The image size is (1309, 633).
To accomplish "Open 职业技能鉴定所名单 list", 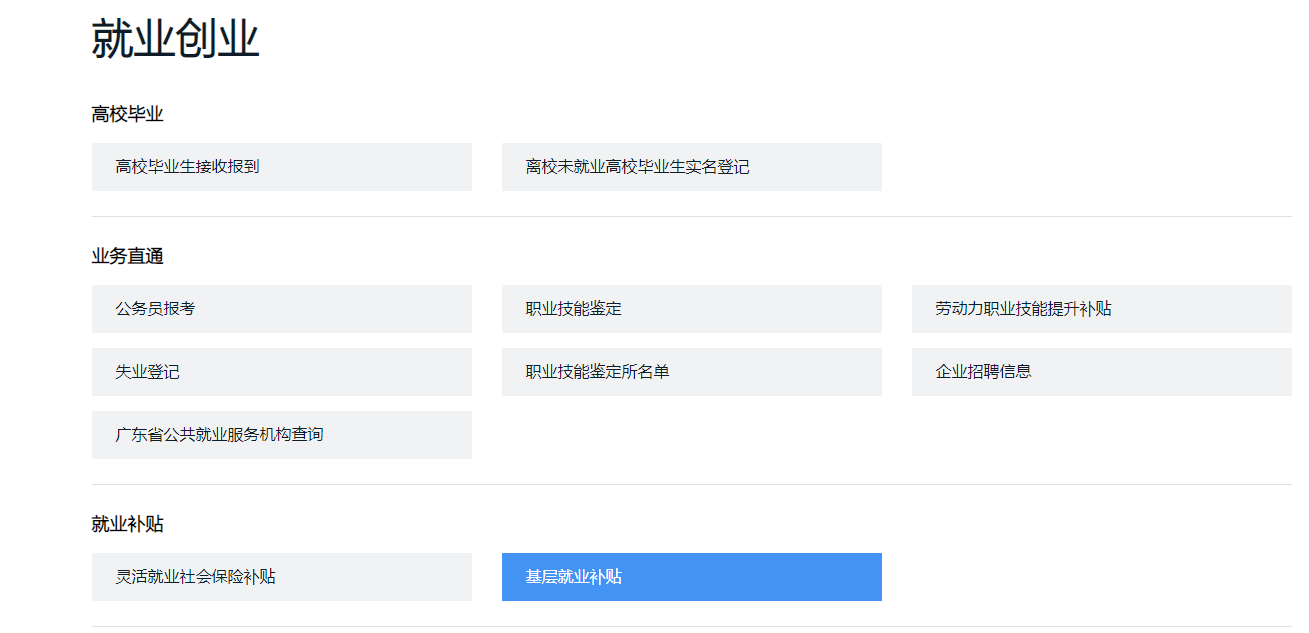I will coord(691,372).
